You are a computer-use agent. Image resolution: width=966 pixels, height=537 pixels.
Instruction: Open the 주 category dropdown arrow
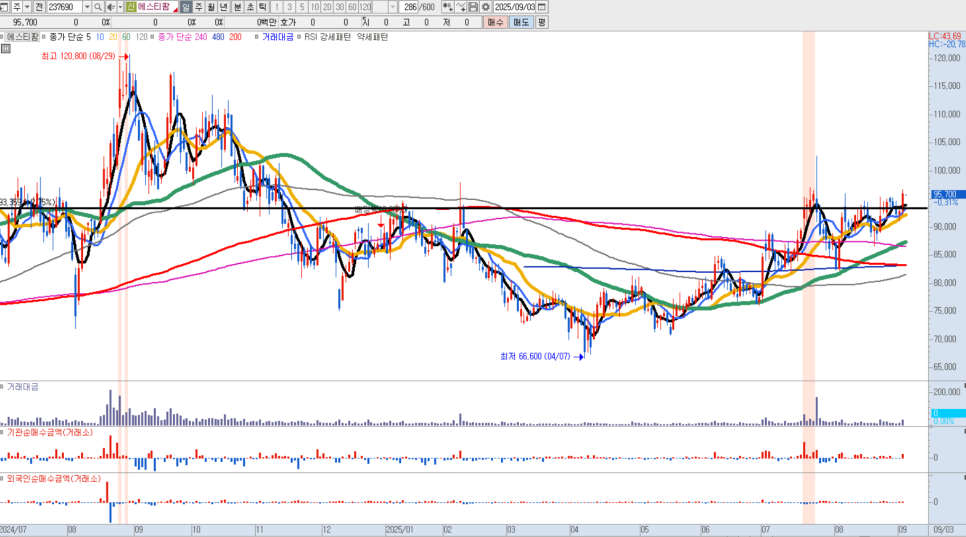point(27,7)
